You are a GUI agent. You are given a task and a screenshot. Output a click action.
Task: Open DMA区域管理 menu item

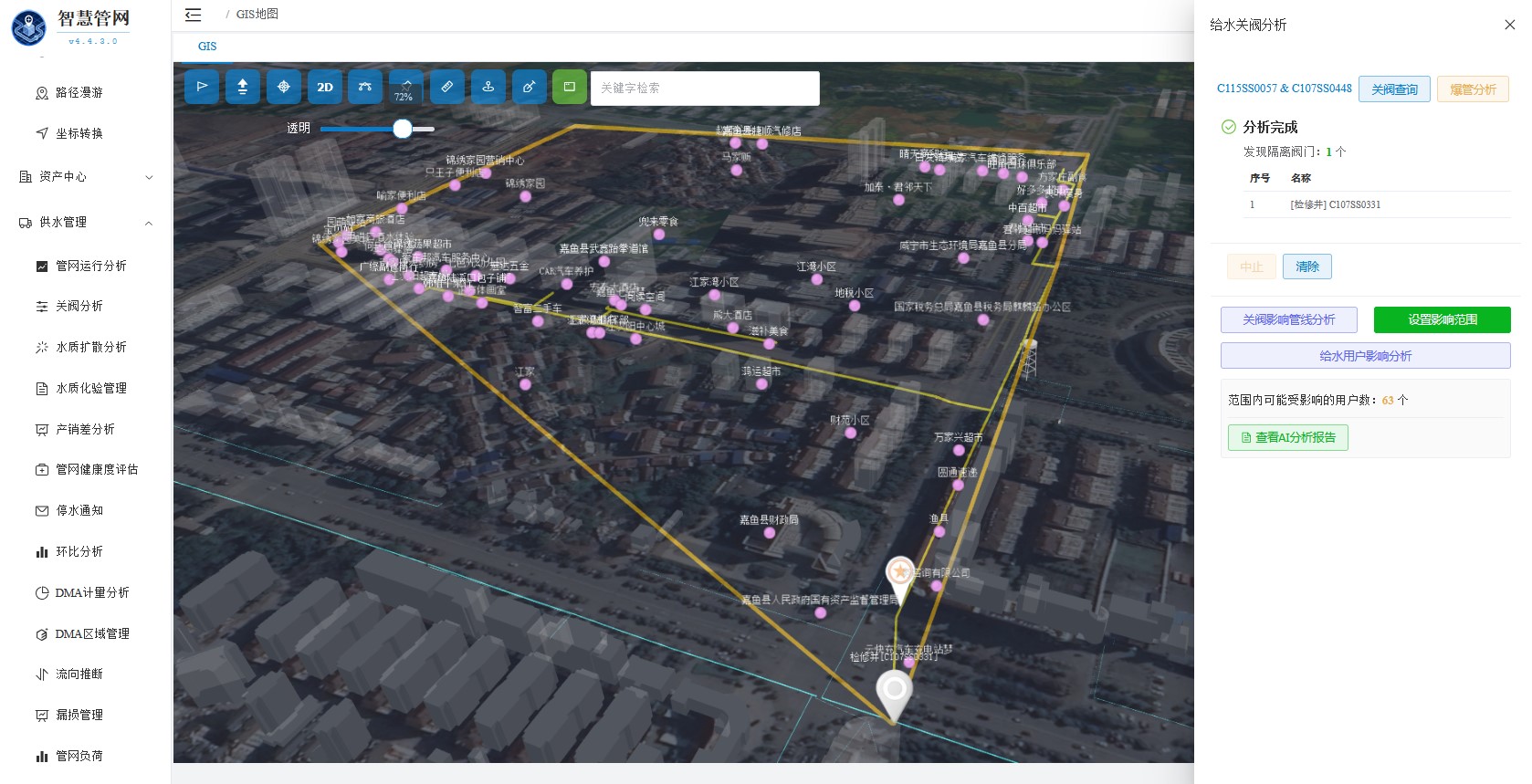pos(92,633)
